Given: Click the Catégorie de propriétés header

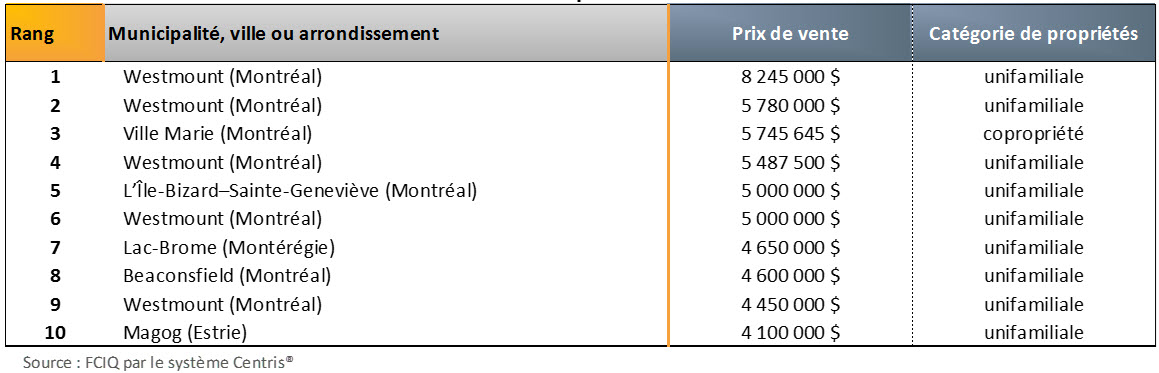Looking at the screenshot, I should (1033, 34).
